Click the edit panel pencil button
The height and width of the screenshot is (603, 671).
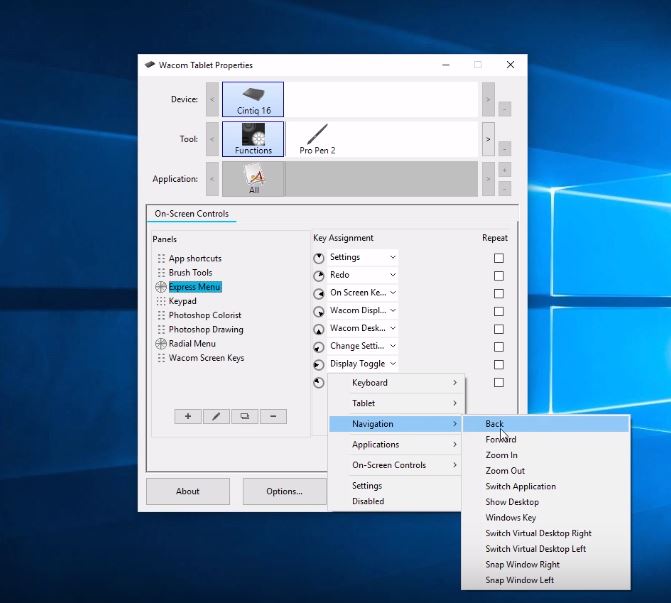tap(216, 416)
